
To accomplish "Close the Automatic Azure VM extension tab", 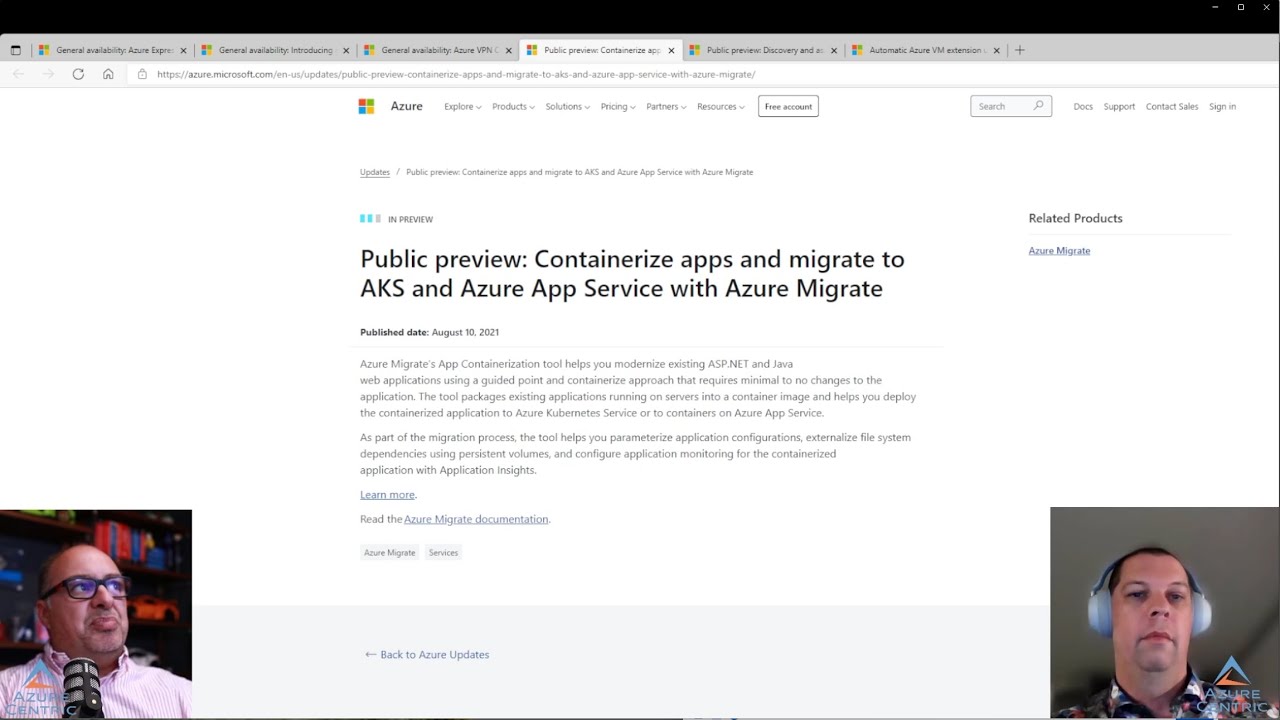I will point(996,50).
